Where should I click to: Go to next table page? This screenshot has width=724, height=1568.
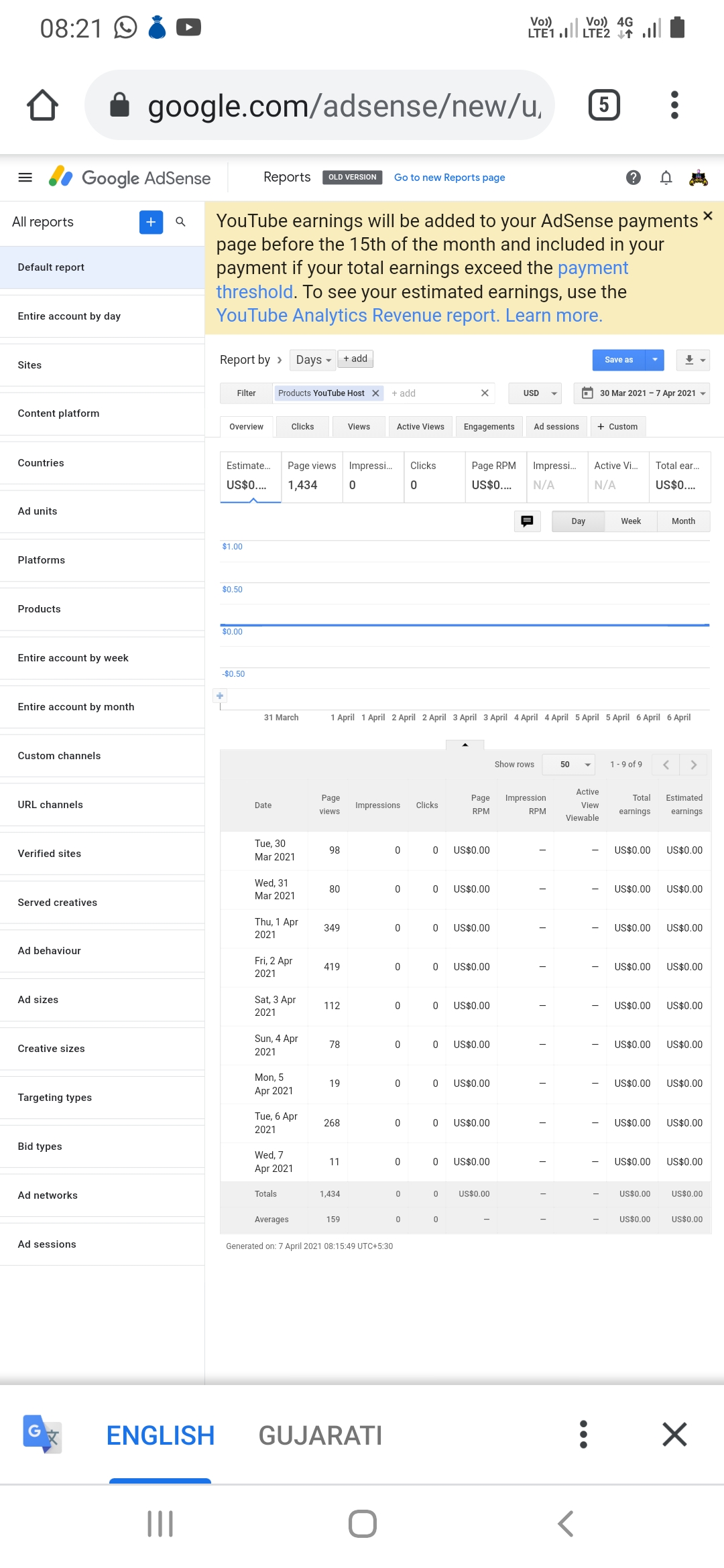click(693, 765)
